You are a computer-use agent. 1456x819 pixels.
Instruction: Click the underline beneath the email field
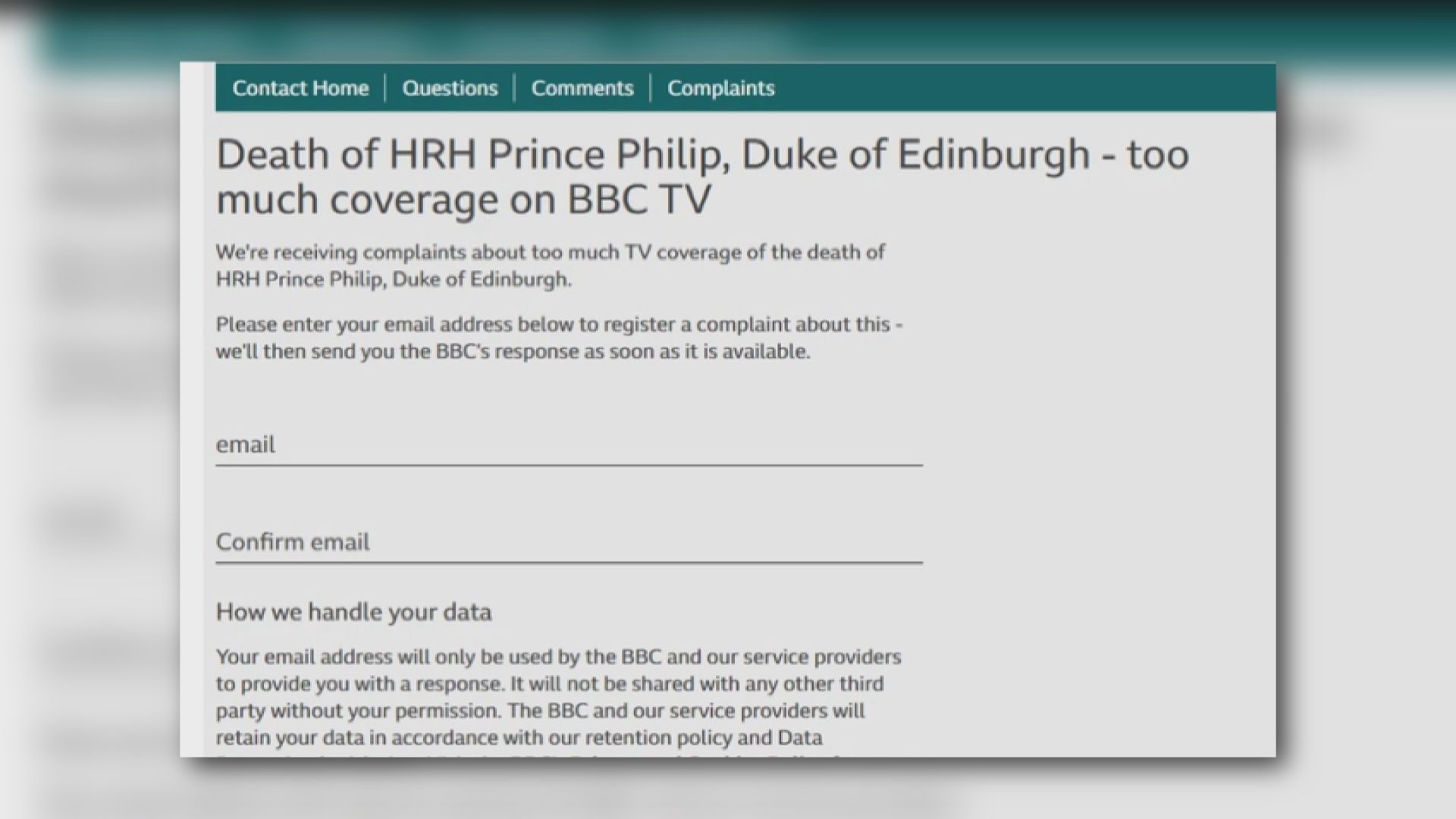point(569,464)
